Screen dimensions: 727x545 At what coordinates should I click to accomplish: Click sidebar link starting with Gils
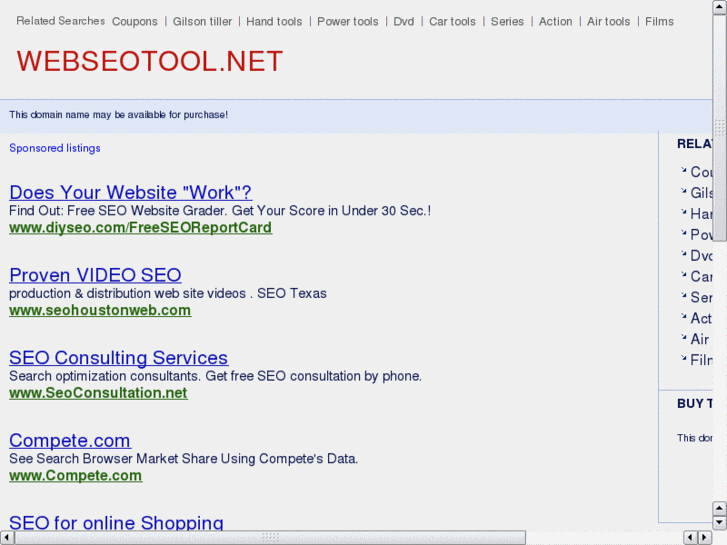701,193
